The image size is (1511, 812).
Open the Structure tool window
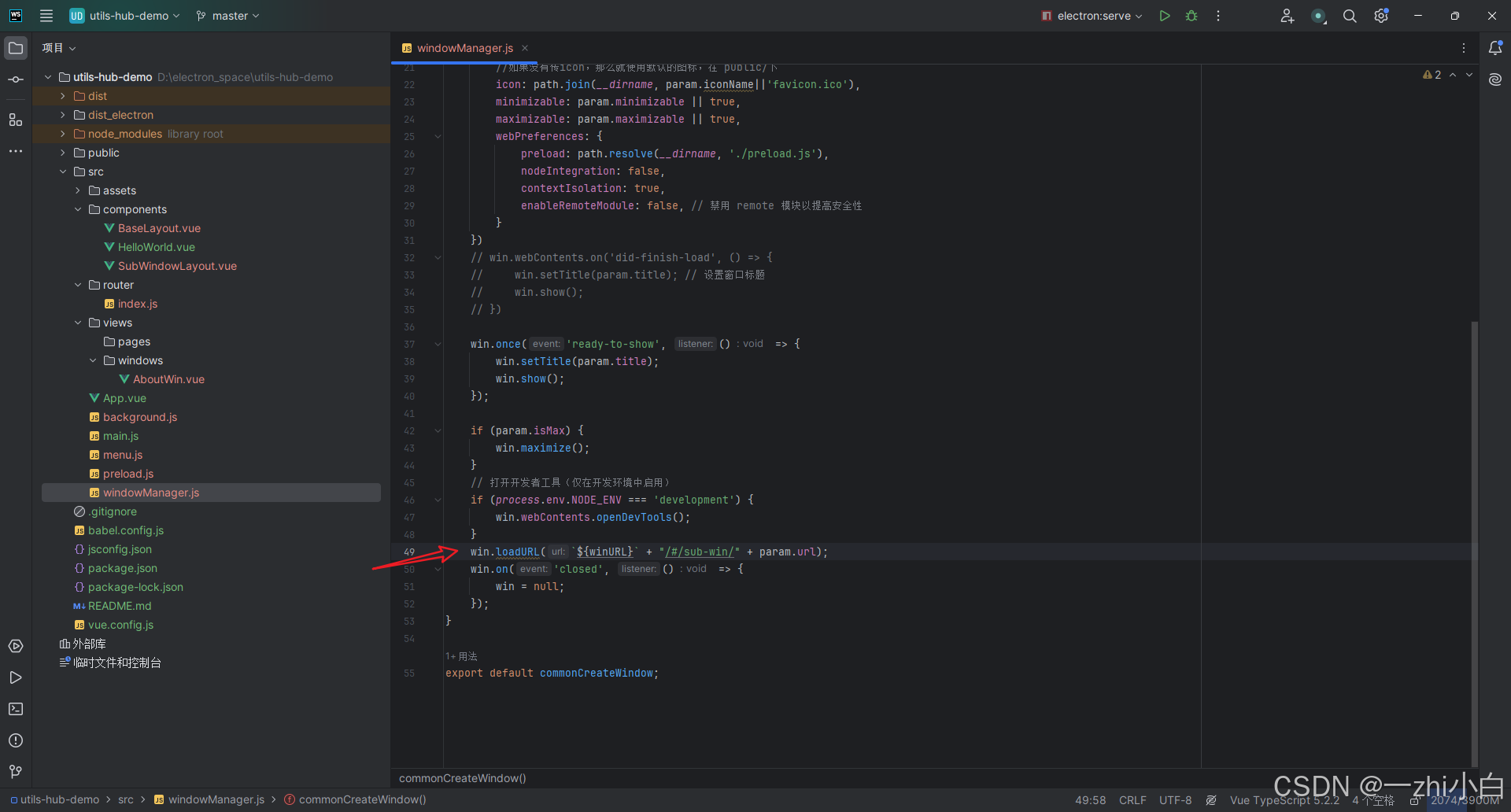click(16, 120)
